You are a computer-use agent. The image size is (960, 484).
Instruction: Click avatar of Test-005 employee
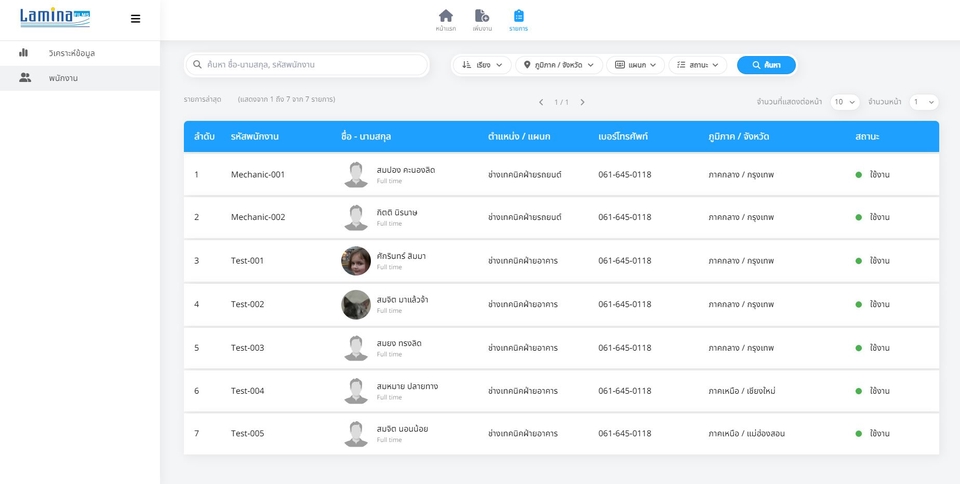click(x=356, y=433)
